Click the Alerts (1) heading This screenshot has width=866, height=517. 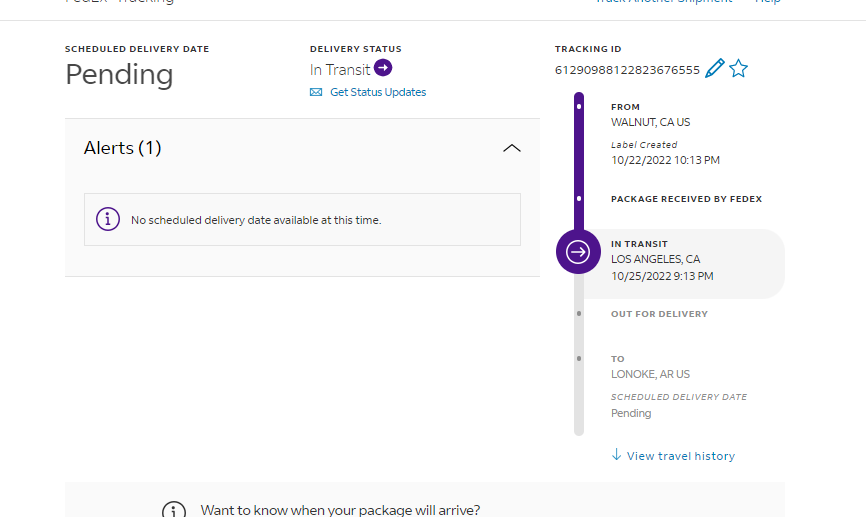pyautogui.click(x=123, y=148)
